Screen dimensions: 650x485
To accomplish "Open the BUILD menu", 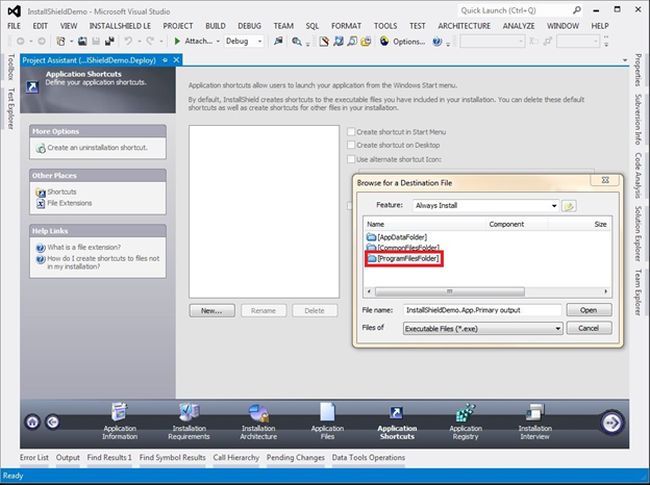I will (216, 26).
